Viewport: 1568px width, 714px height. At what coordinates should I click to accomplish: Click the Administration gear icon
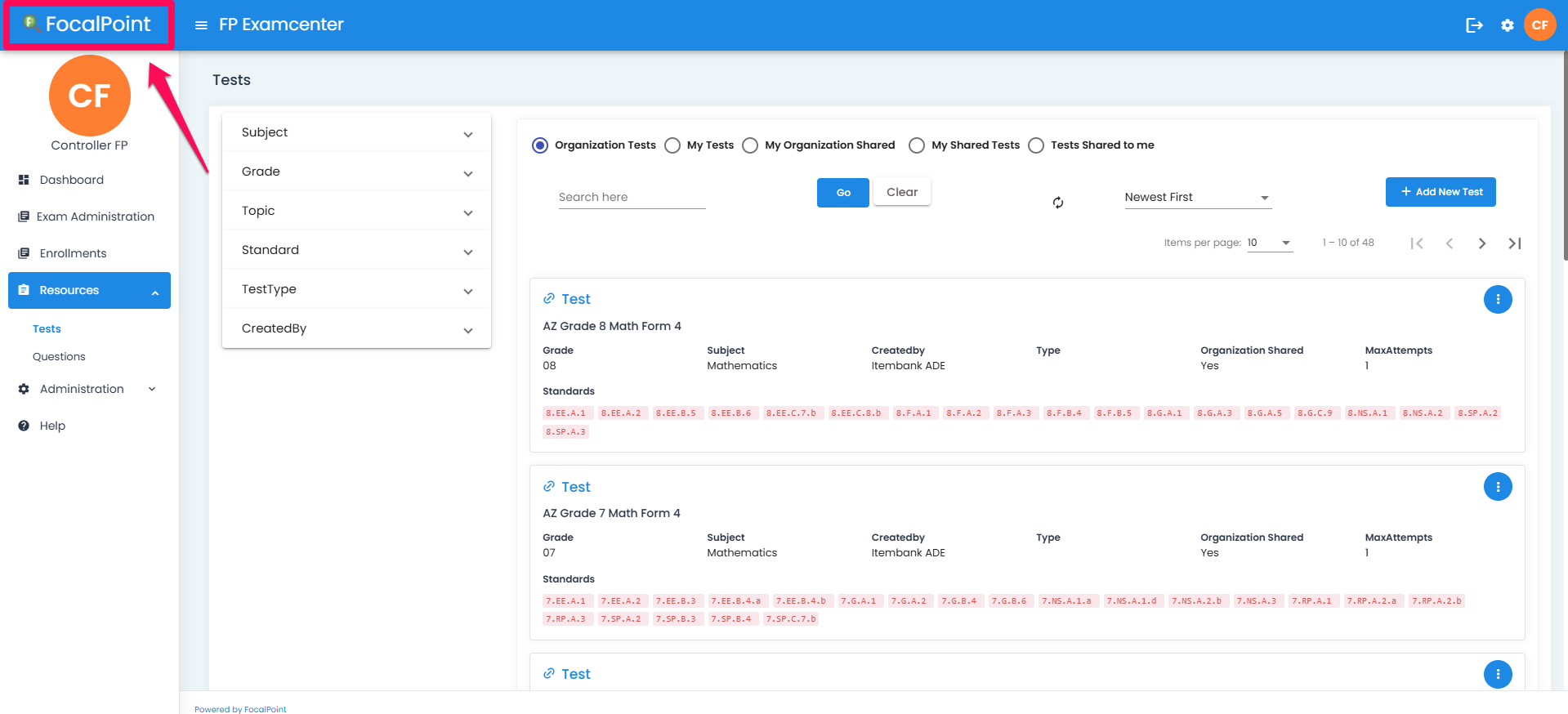point(24,389)
